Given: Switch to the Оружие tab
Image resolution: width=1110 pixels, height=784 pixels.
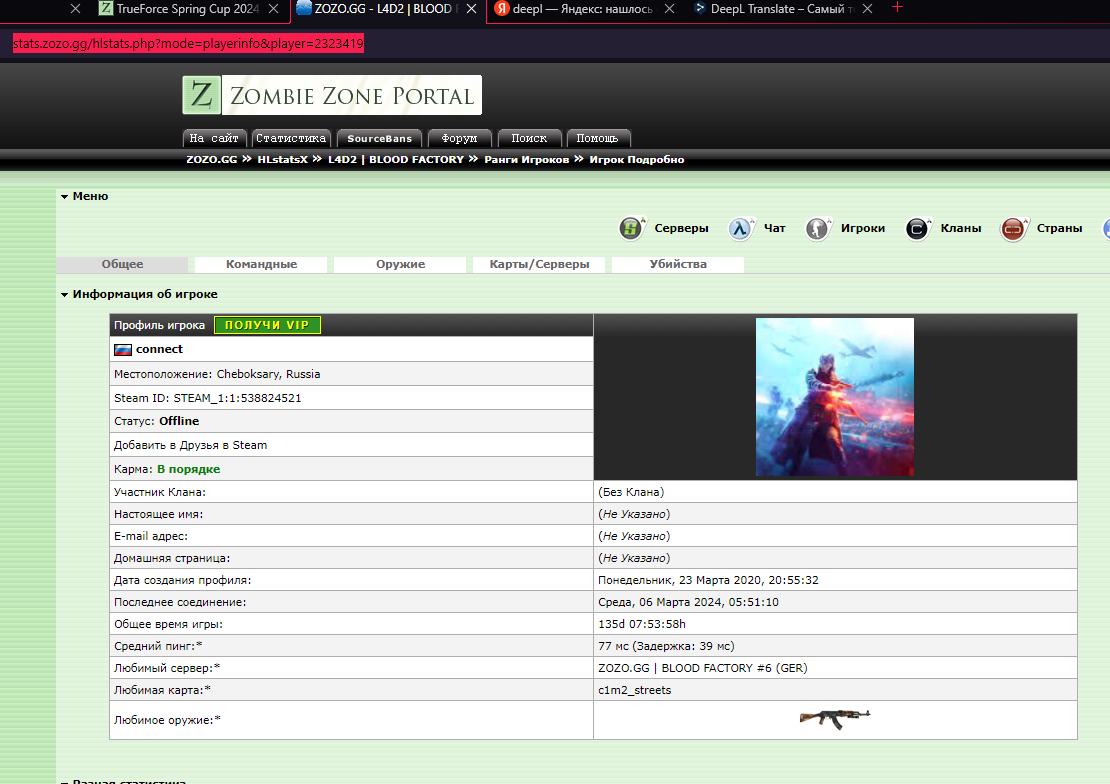Looking at the screenshot, I should (x=400, y=265).
